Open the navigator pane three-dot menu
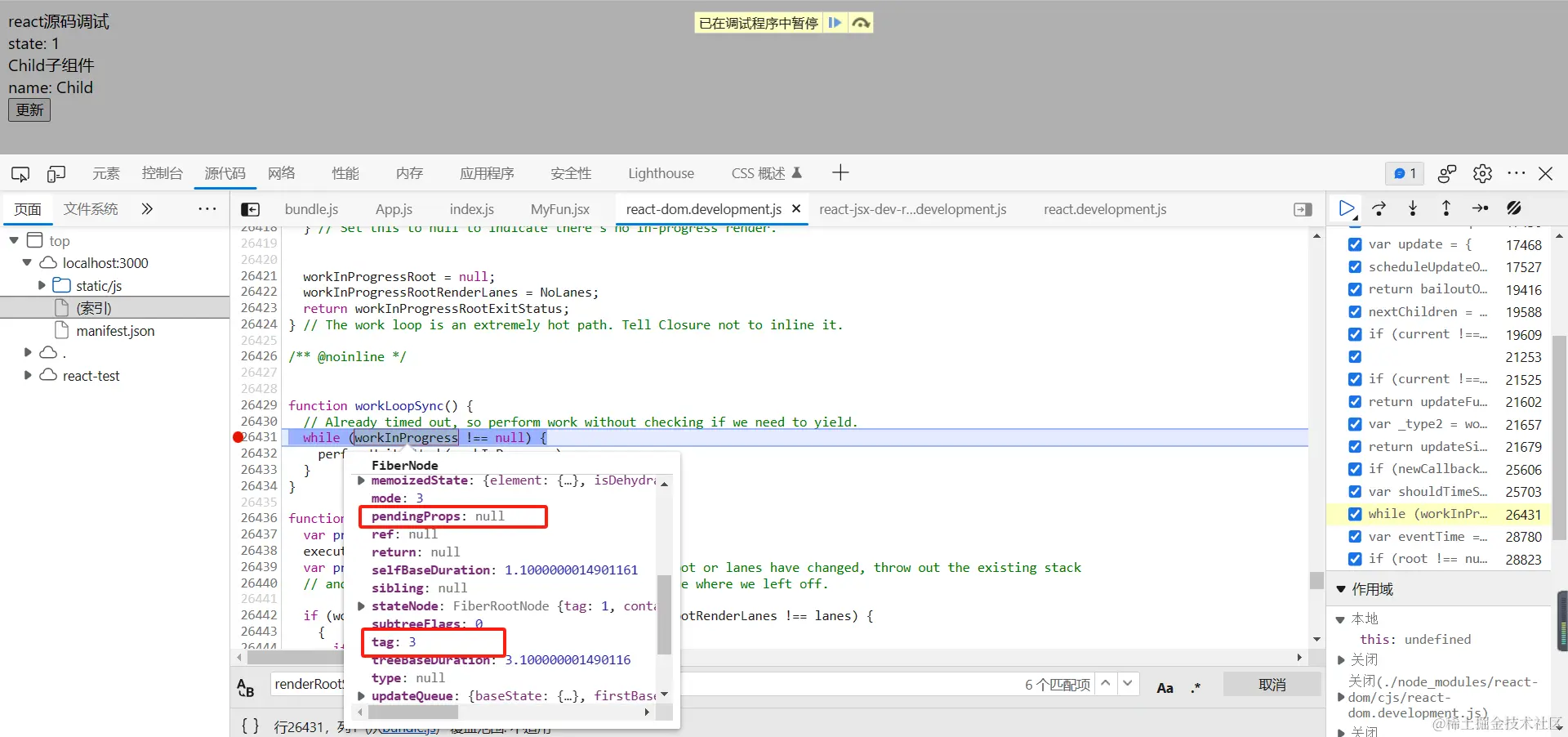Screen dimensions: 1568x737 [x=207, y=209]
